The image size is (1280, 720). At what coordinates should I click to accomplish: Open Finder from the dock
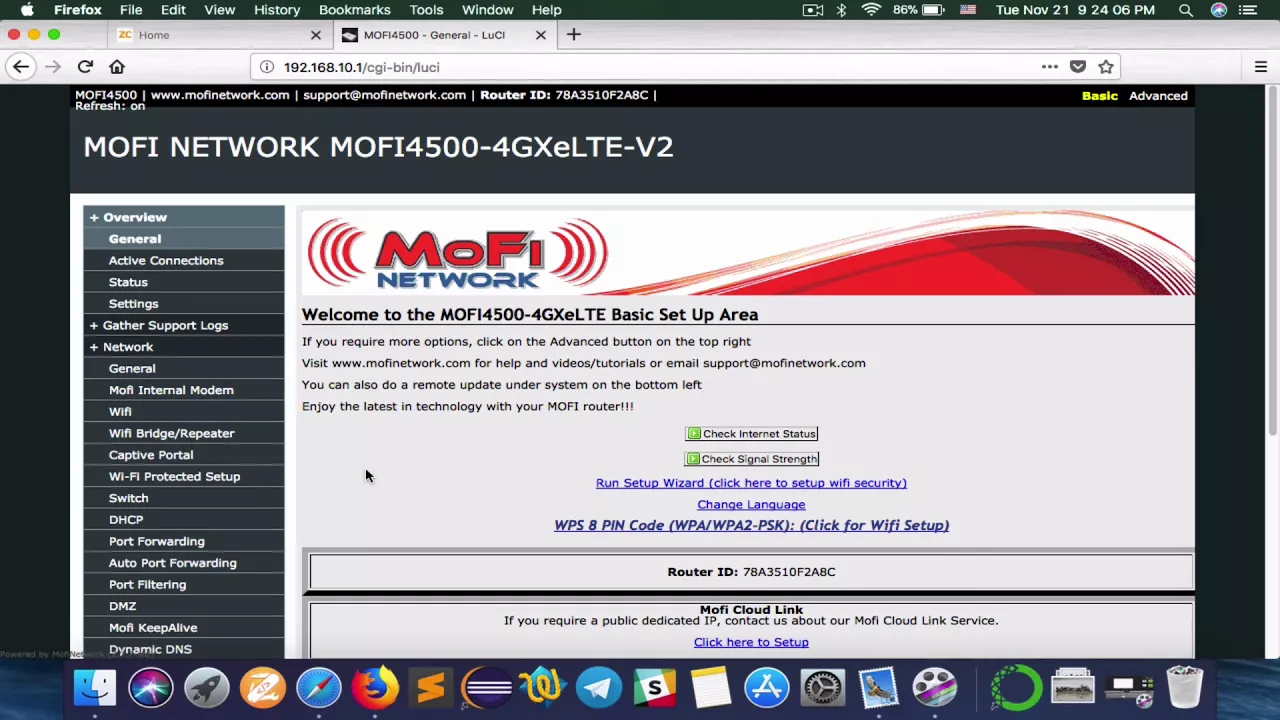click(x=95, y=688)
